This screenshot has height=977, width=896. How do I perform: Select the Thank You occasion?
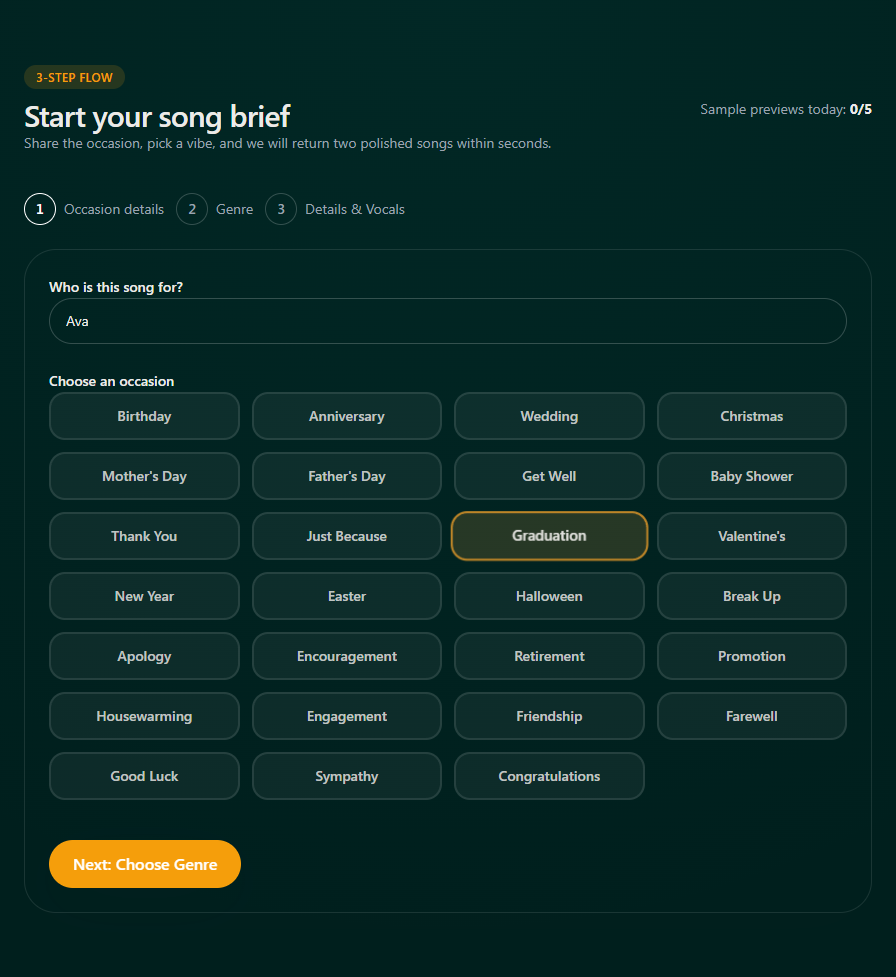click(x=144, y=536)
